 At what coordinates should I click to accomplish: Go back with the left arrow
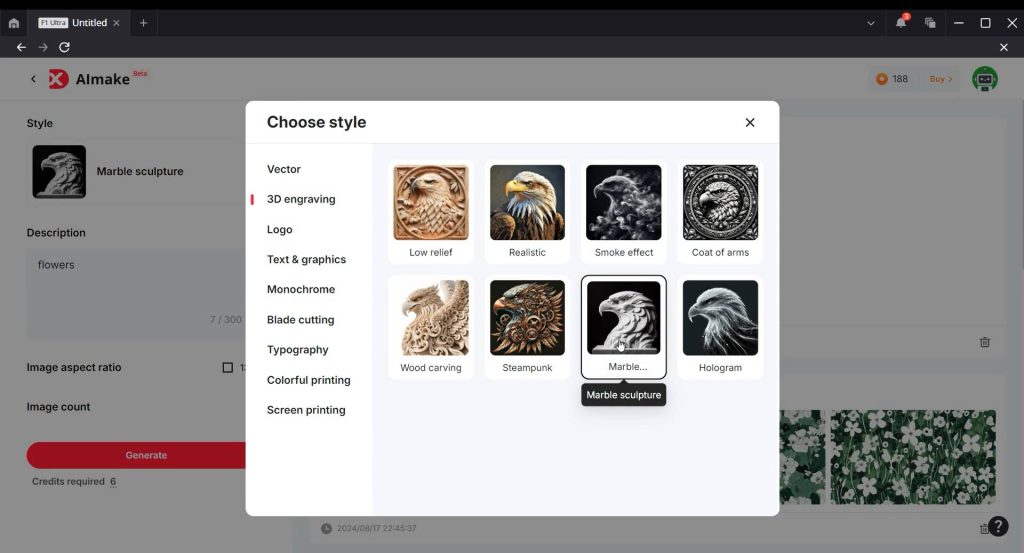coord(21,47)
